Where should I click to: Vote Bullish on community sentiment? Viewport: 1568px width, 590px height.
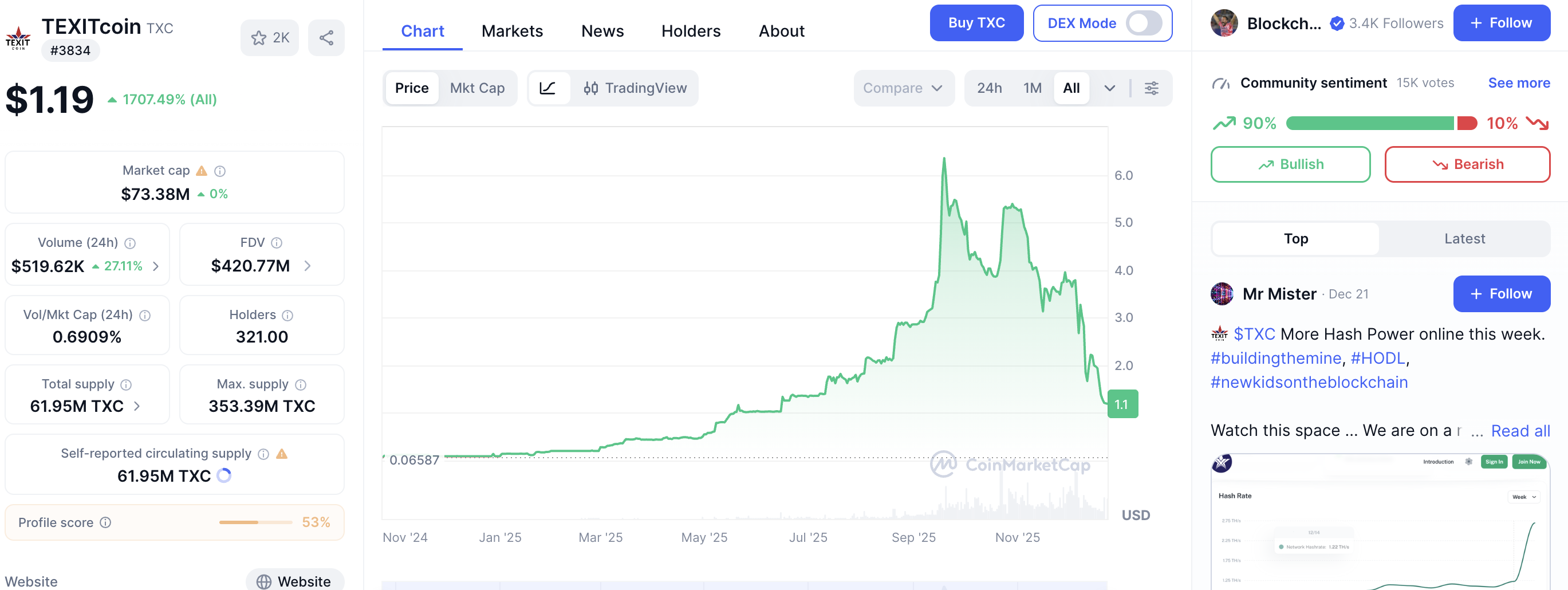coord(1290,164)
